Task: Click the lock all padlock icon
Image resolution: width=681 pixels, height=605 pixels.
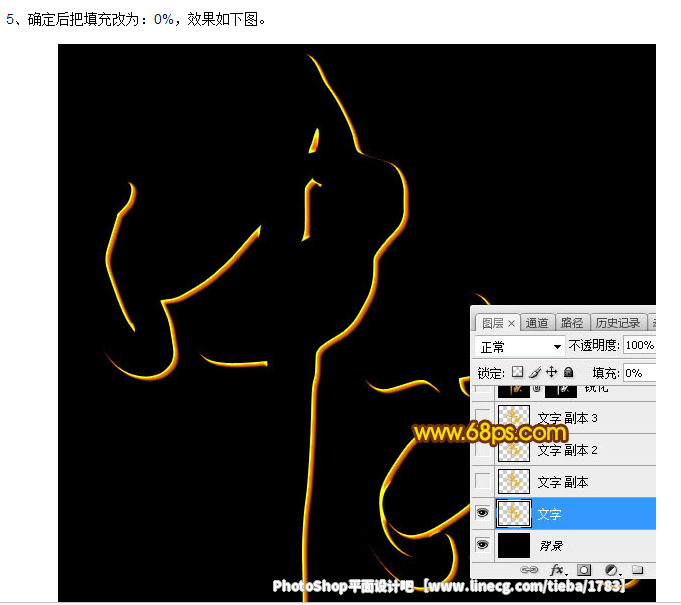Action: 568,372
